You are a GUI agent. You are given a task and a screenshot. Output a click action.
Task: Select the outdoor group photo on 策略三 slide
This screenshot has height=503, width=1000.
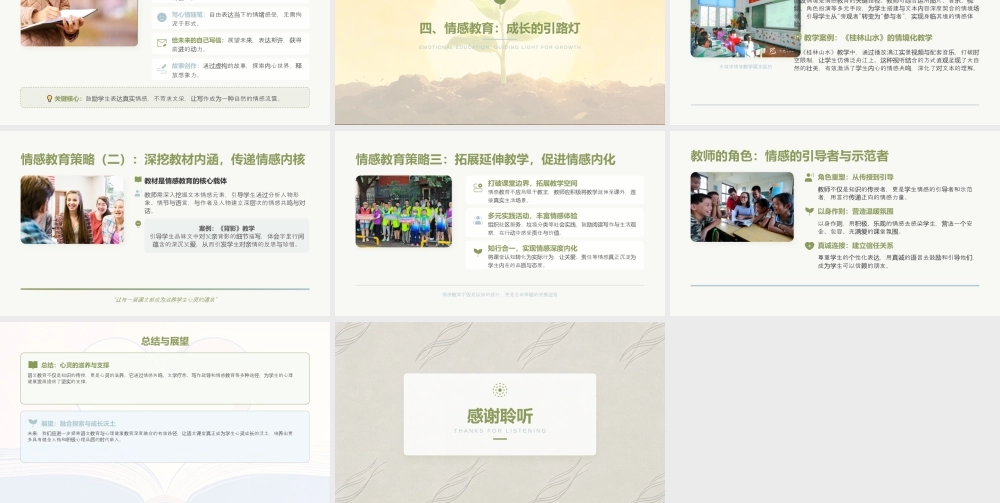tap(404, 211)
